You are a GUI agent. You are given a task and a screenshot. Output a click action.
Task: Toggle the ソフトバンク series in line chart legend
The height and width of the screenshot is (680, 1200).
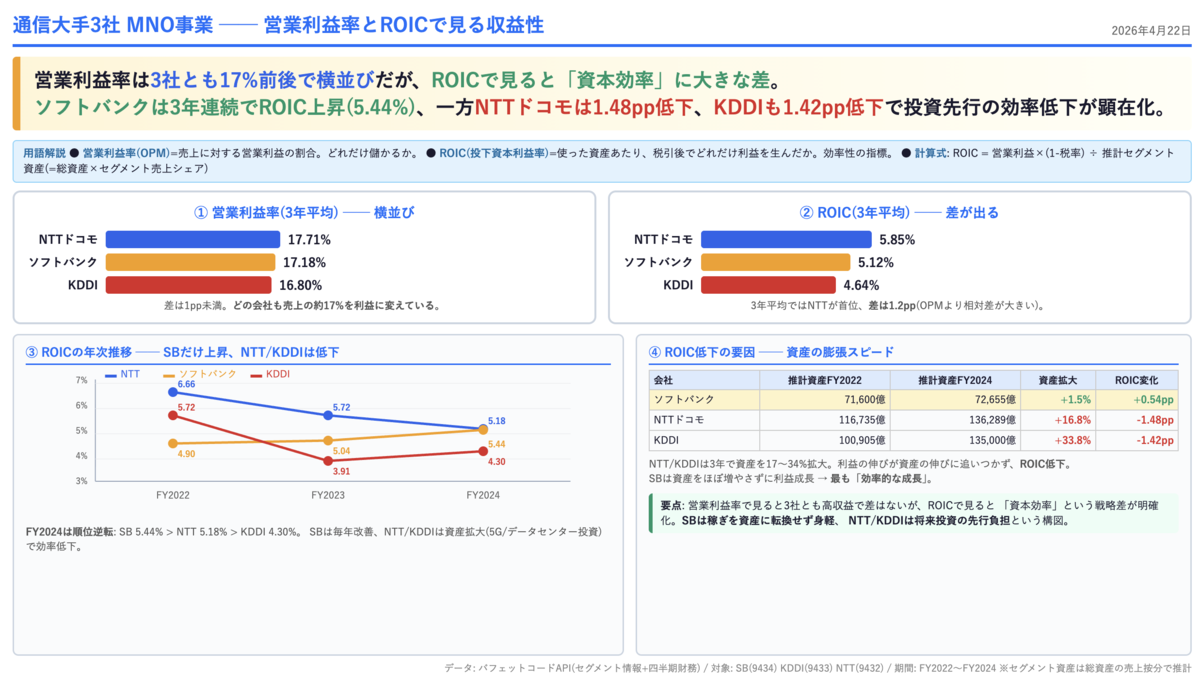click(x=200, y=373)
